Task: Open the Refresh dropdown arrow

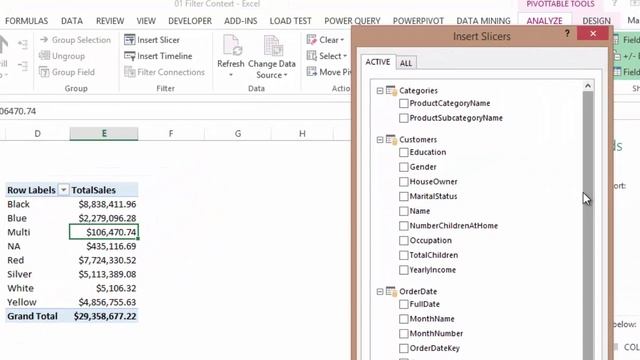Action: [231, 75]
